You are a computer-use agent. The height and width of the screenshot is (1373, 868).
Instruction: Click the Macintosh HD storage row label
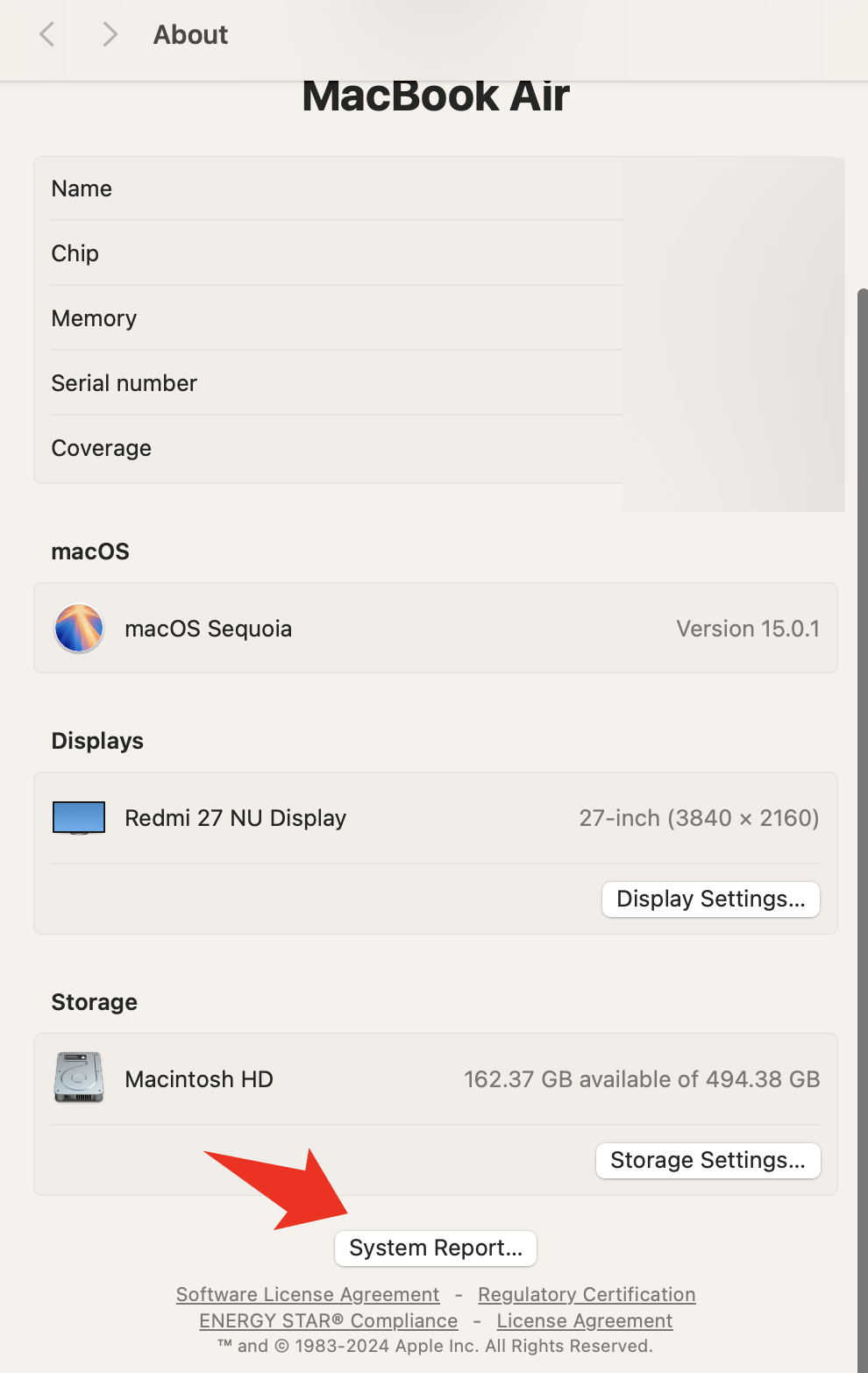tap(199, 1079)
